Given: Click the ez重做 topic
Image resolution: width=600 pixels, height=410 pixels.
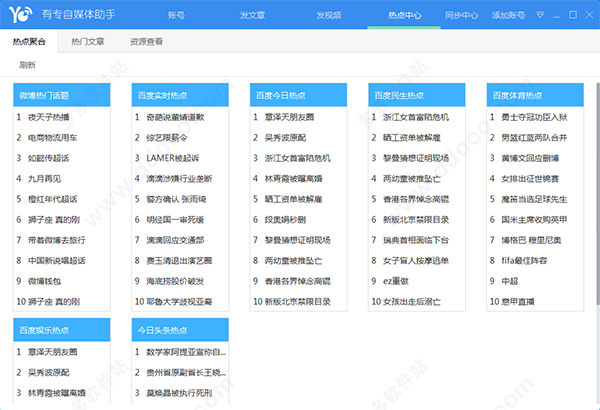Looking at the screenshot, I should pos(396,281).
